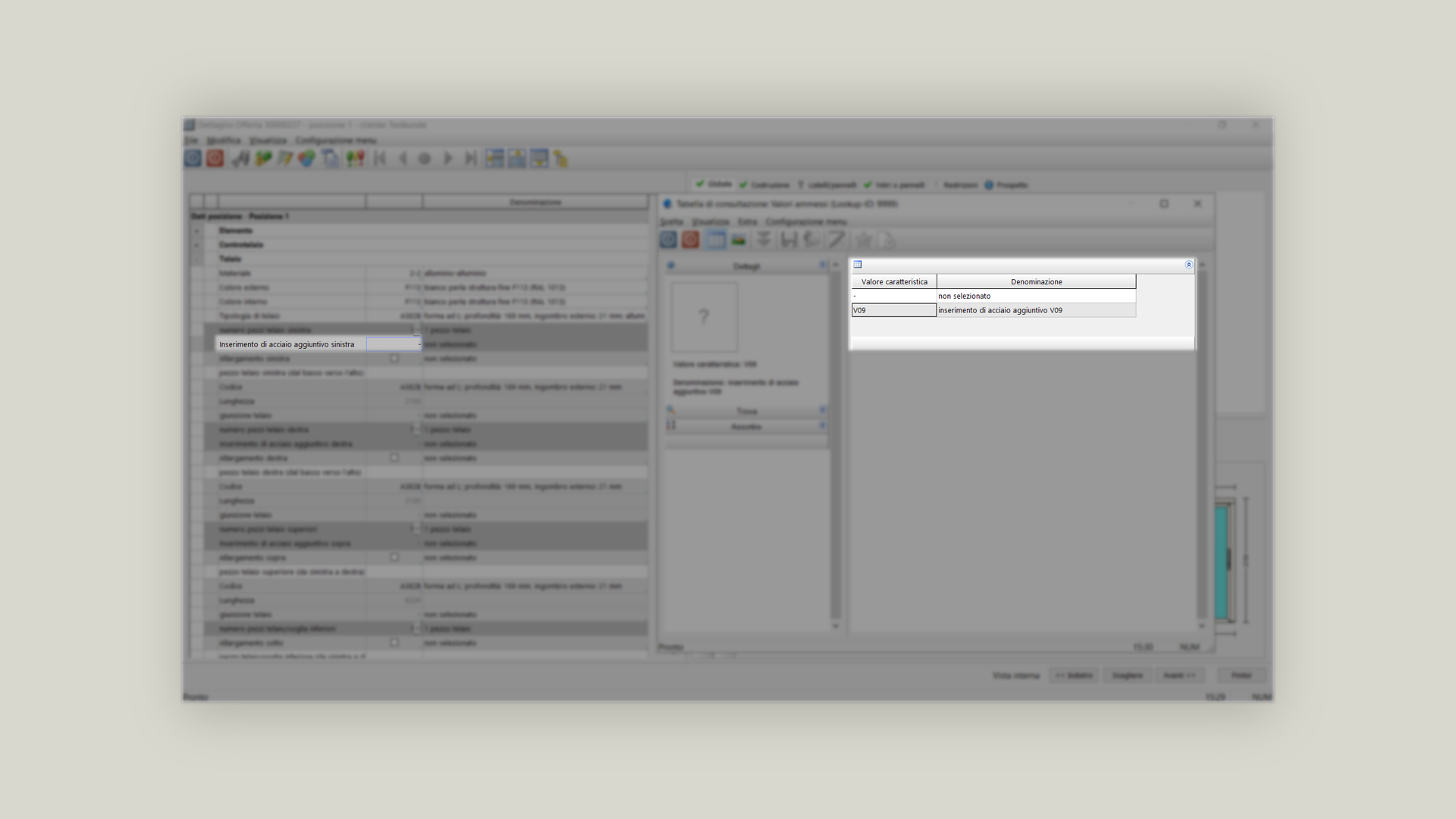The width and height of the screenshot is (1456, 819).
Task: Open 'Configurazione menu' in main window menu bar
Action: click(x=335, y=140)
